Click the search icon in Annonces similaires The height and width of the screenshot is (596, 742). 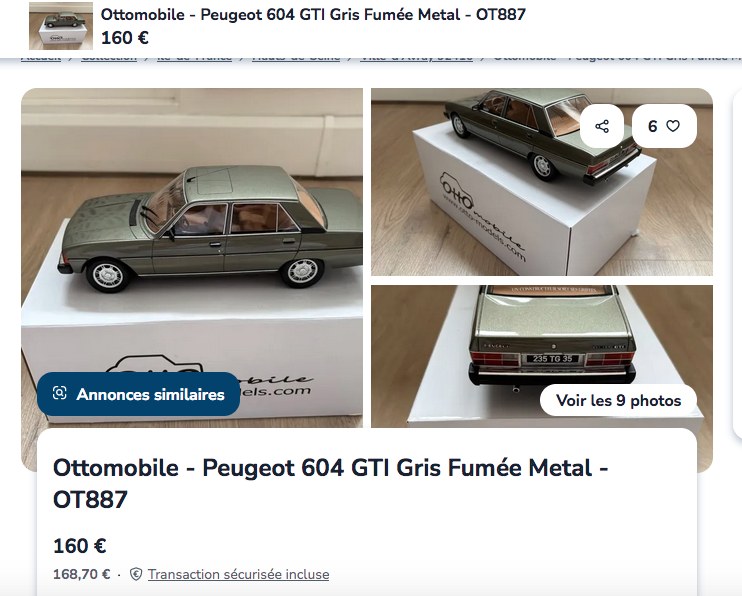coord(60,393)
